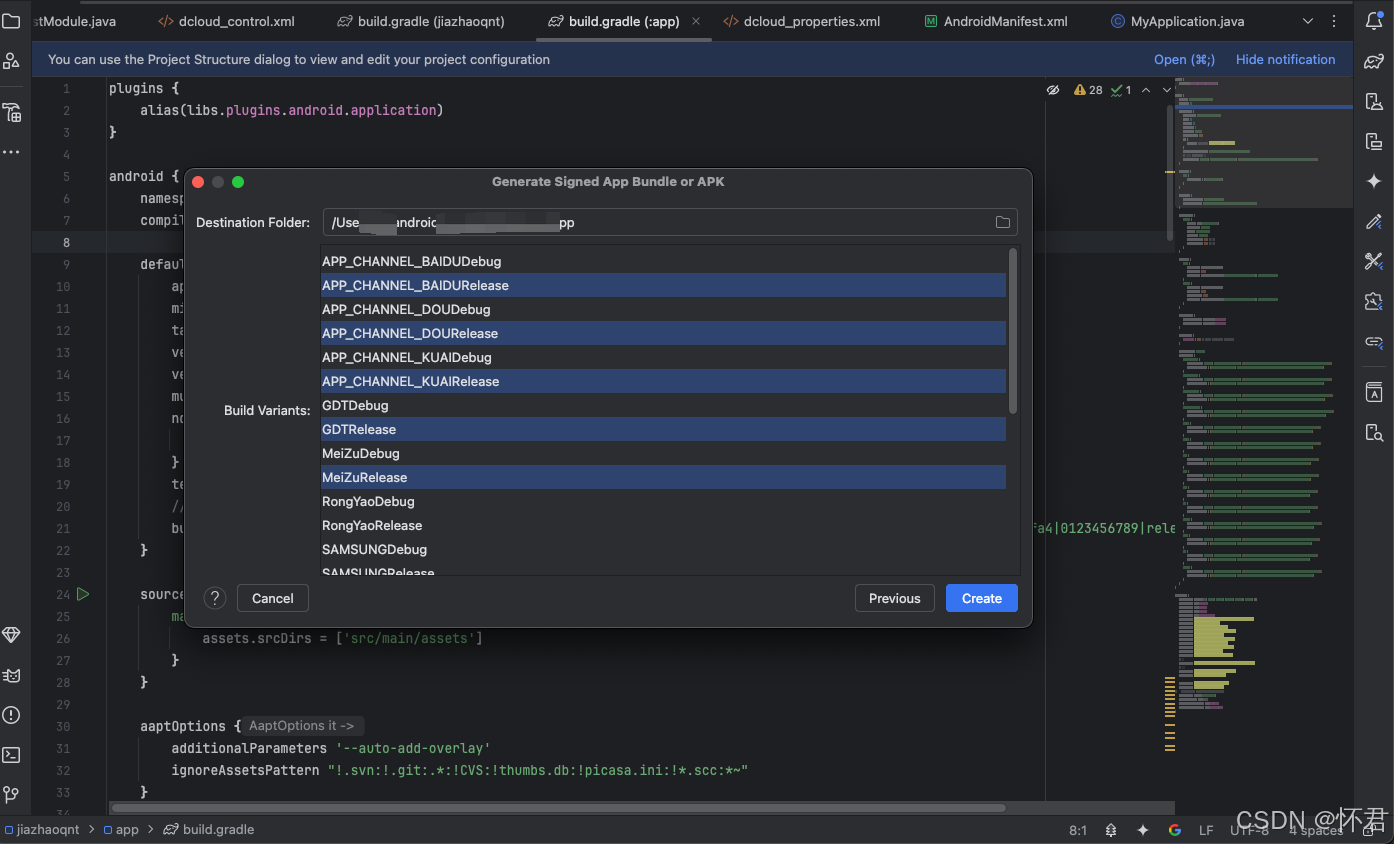Select RongYaoDebug variant

[663, 501]
